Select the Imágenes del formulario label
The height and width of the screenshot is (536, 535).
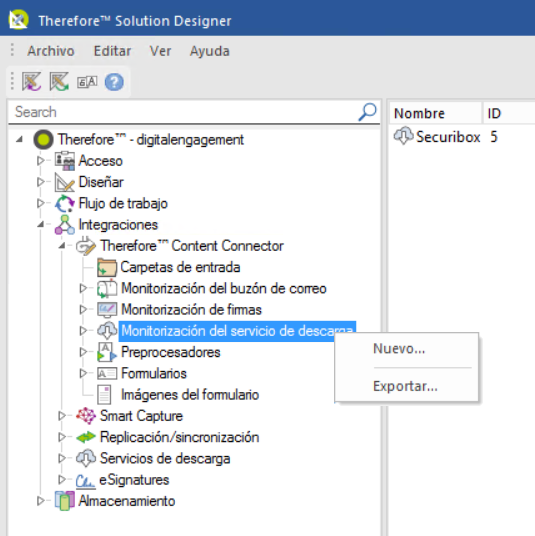pos(190,395)
